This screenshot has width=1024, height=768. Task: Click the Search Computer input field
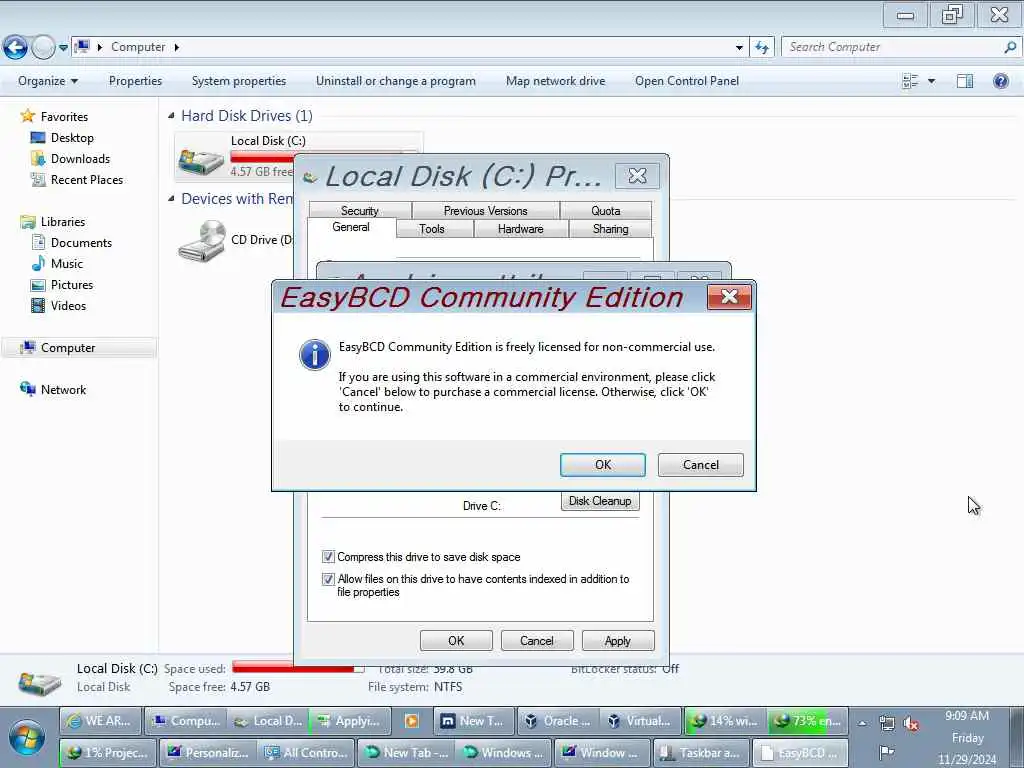(892, 47)
